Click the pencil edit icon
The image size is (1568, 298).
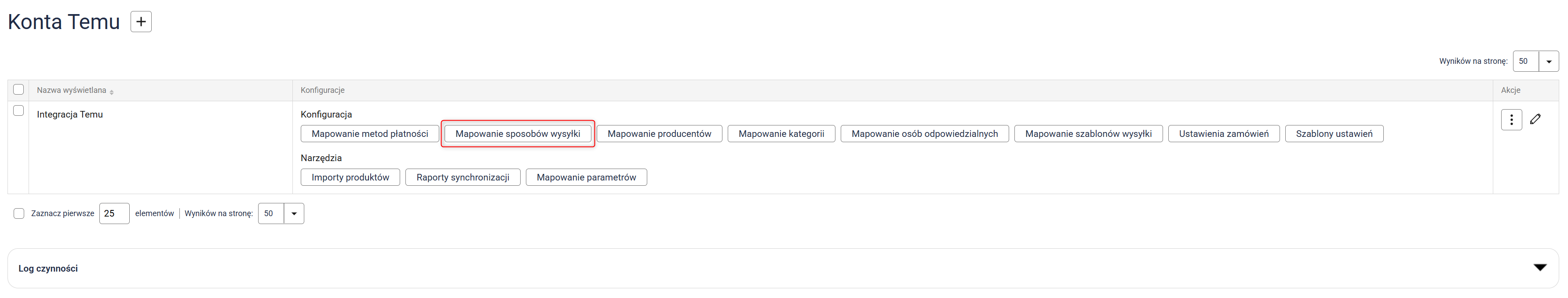click(x=1535, y=119)
